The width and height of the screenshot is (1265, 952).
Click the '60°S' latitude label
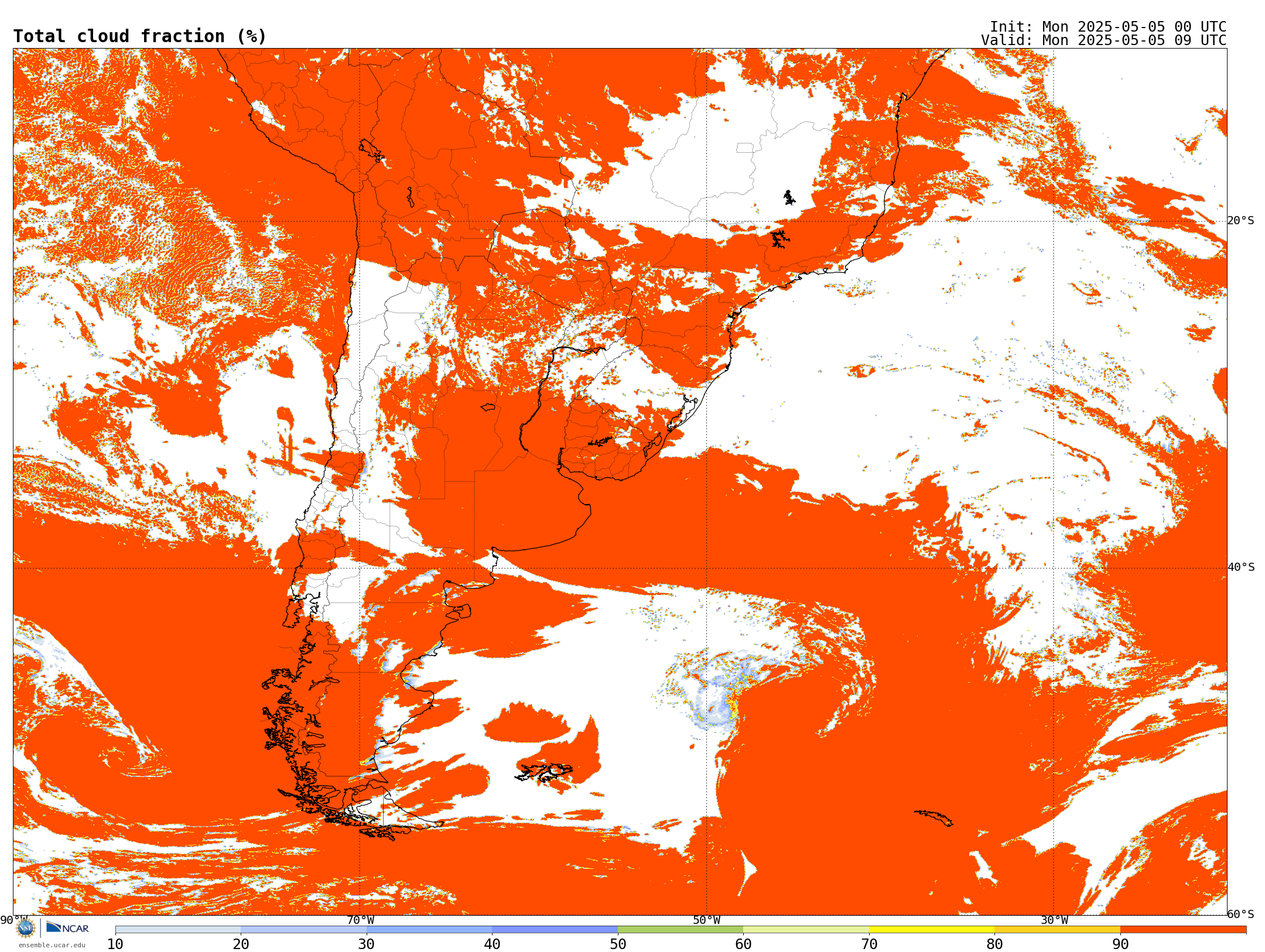(1241, 914)
